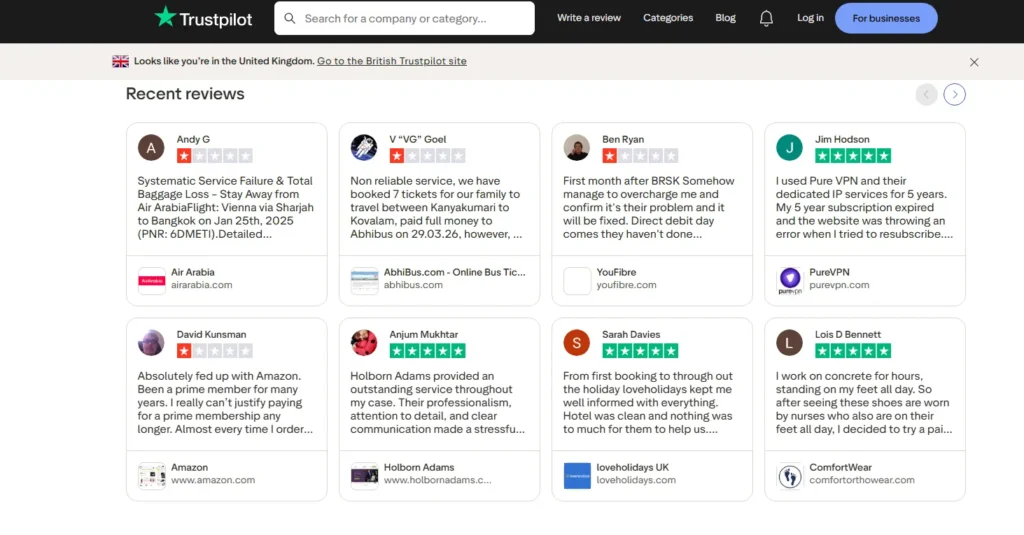The image size is (1024, 535).
Task: Click the previous reviews left arrow
Action: pyautogui.click(x=927, y=94)
